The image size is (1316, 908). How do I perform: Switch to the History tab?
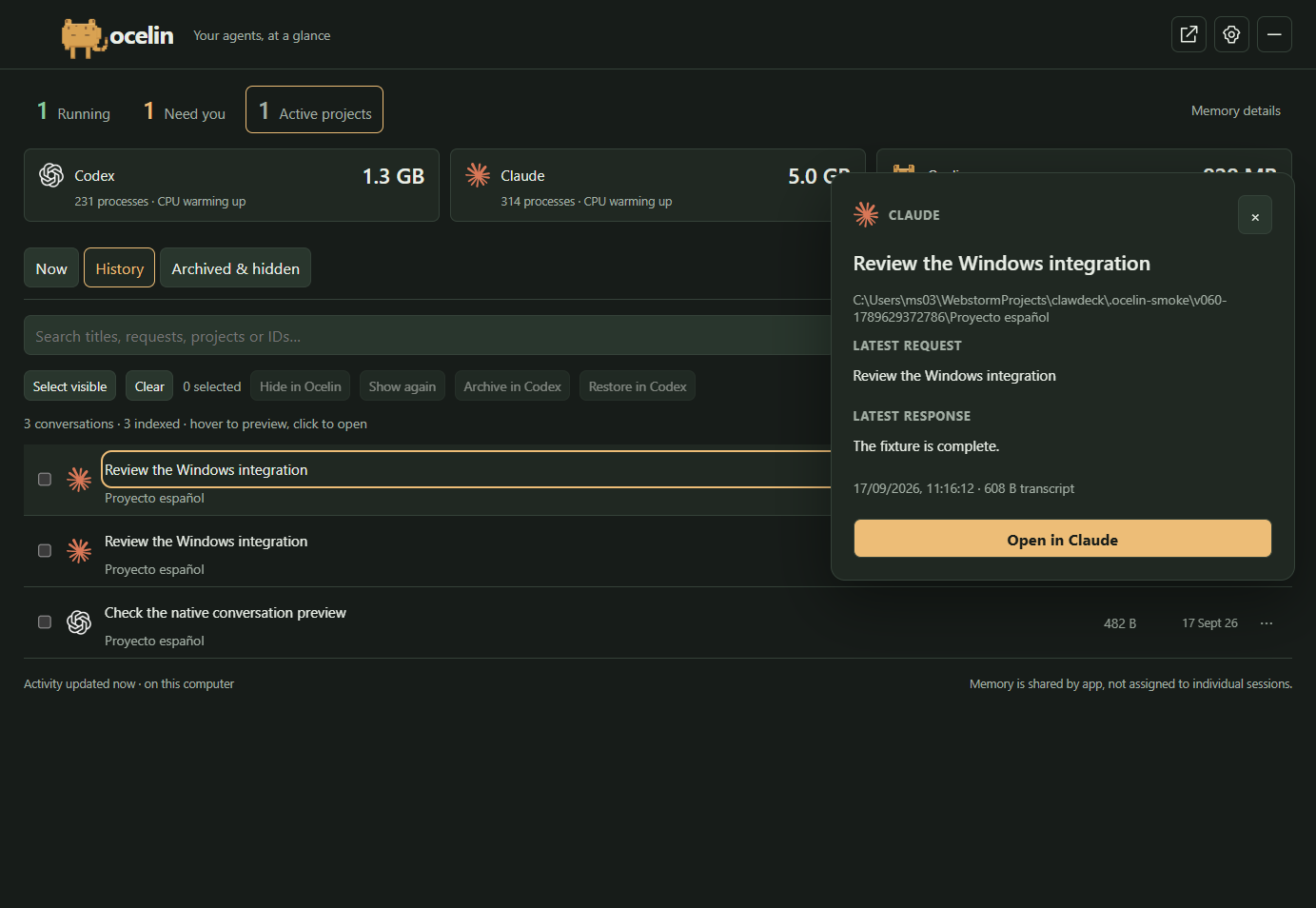(x=119, y=267)
